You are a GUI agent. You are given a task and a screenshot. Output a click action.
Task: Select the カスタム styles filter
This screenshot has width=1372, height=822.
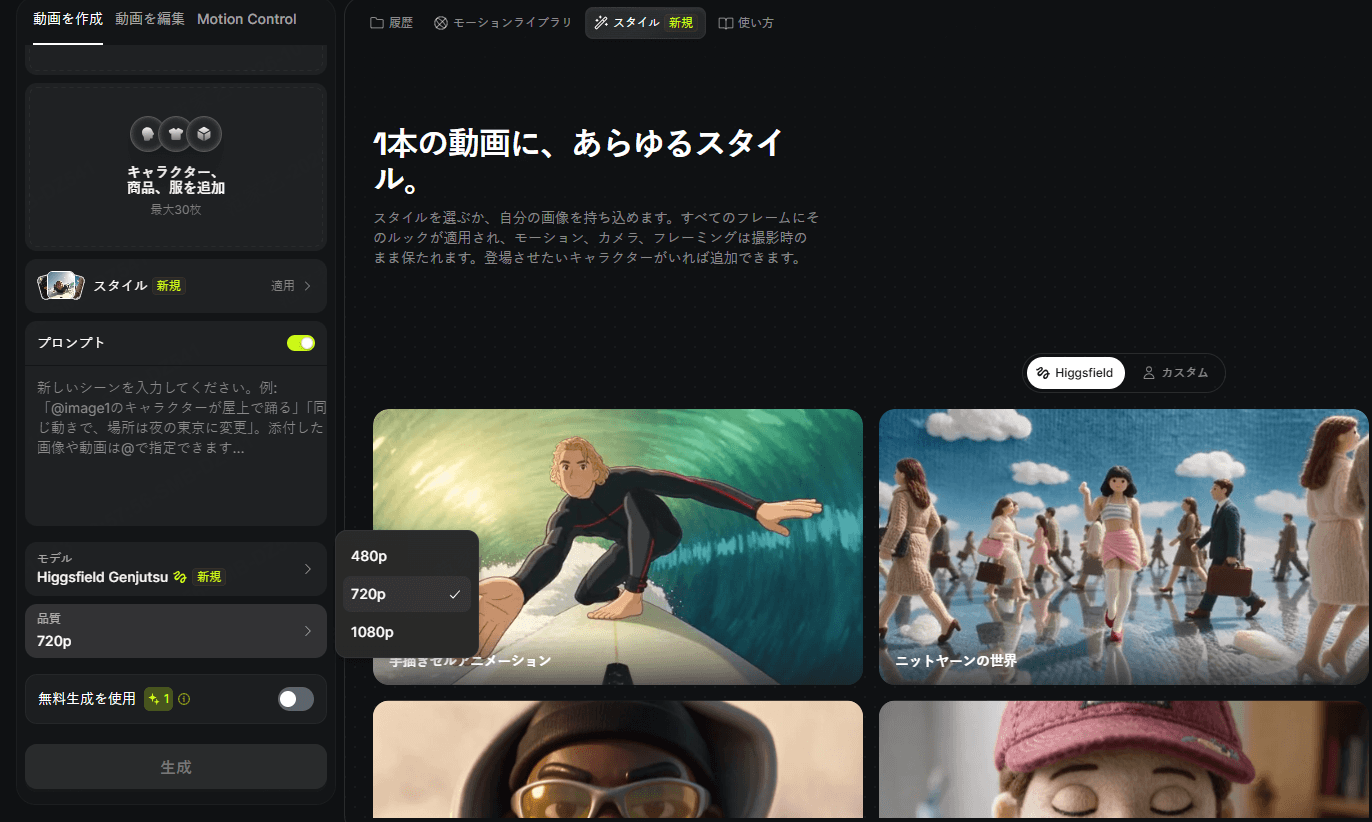coord(1176,373)
